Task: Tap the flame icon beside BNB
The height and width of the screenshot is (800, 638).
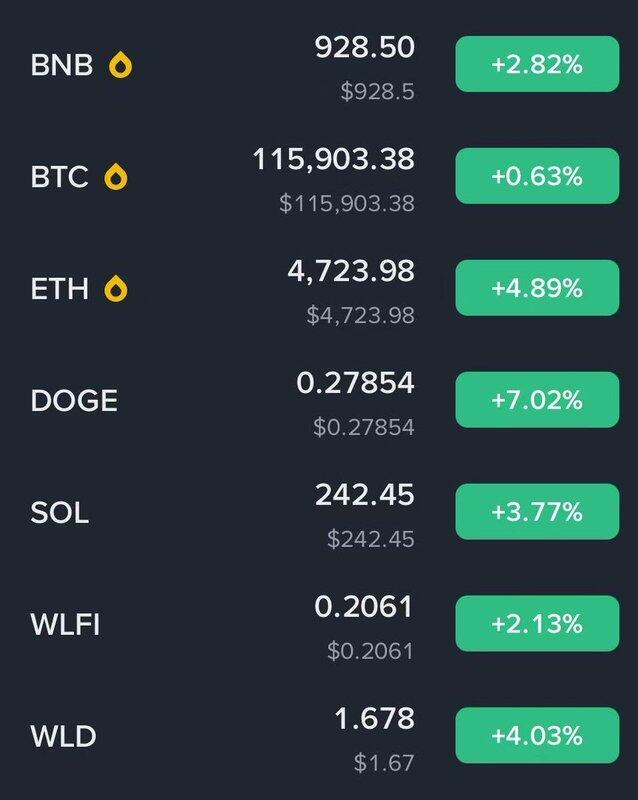Action: tap(120, 65)
